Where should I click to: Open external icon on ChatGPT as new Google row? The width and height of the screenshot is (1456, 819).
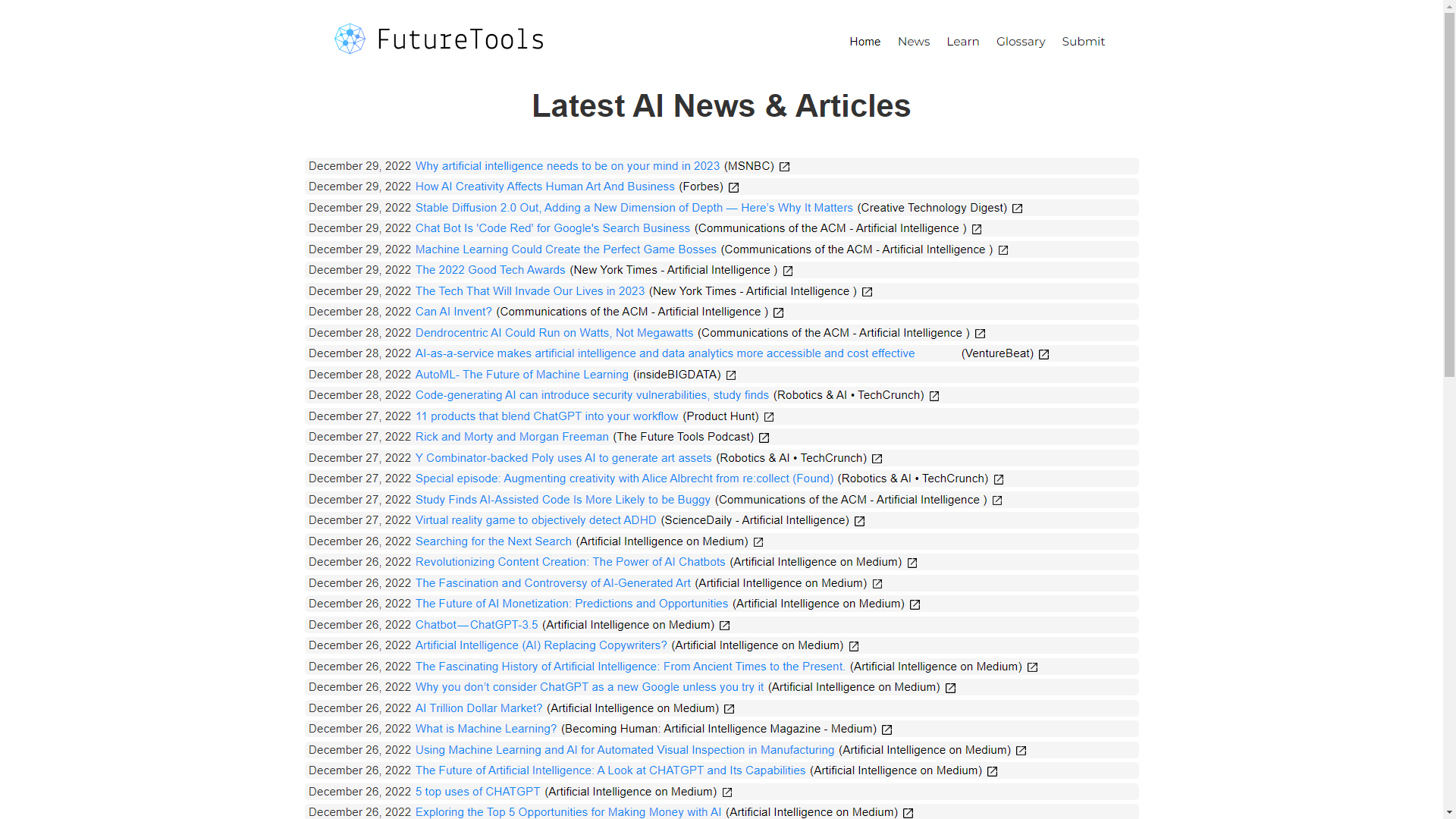(x=951, y=688)
